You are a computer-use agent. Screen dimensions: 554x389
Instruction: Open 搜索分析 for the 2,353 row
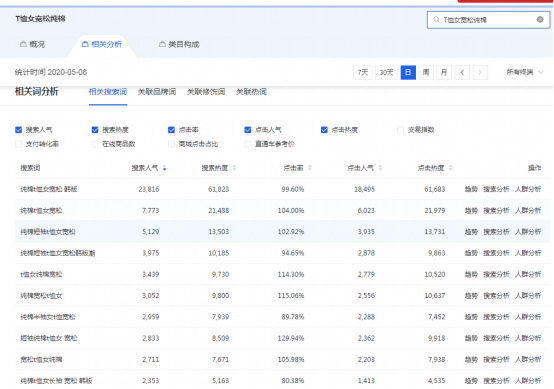pos(496,381)
